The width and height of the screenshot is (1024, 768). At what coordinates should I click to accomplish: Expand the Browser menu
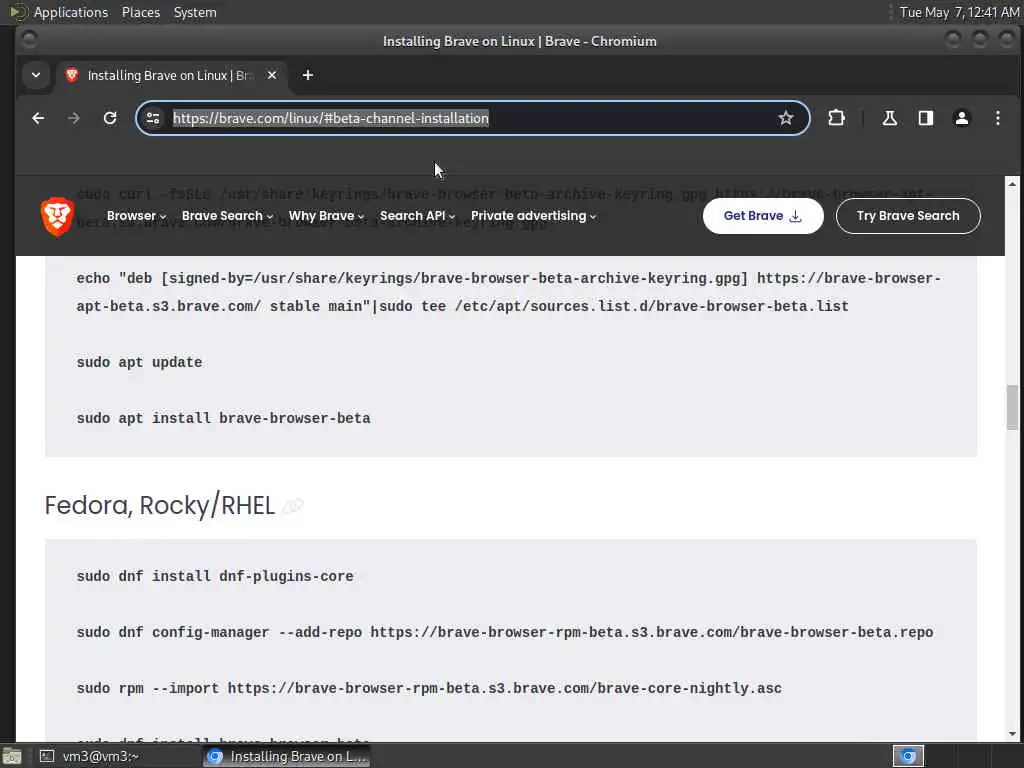tap(136, 216)
